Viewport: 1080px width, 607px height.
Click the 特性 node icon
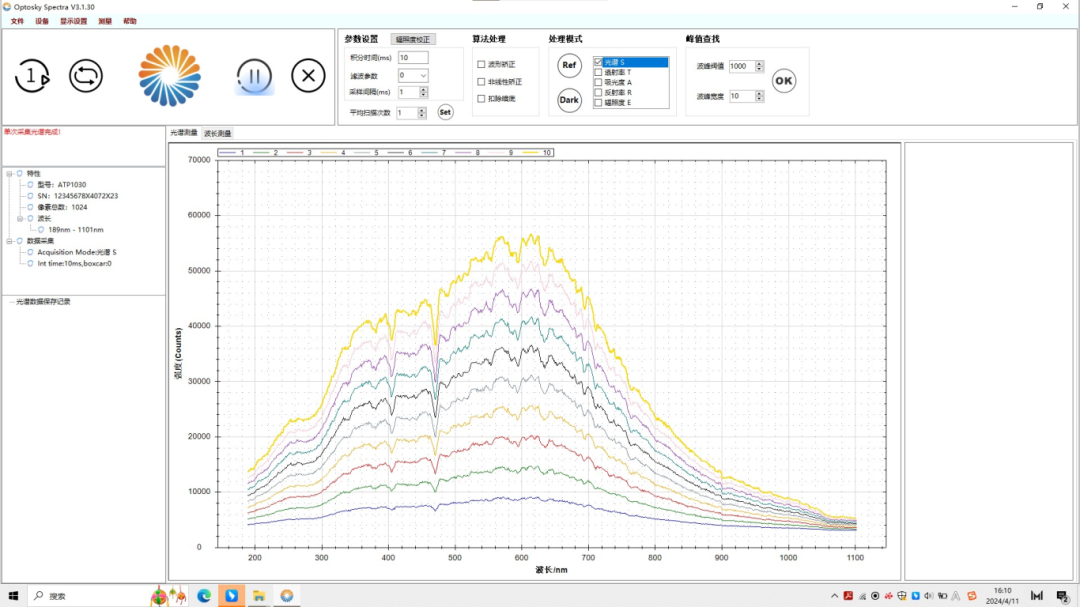(x=19, y=174)
